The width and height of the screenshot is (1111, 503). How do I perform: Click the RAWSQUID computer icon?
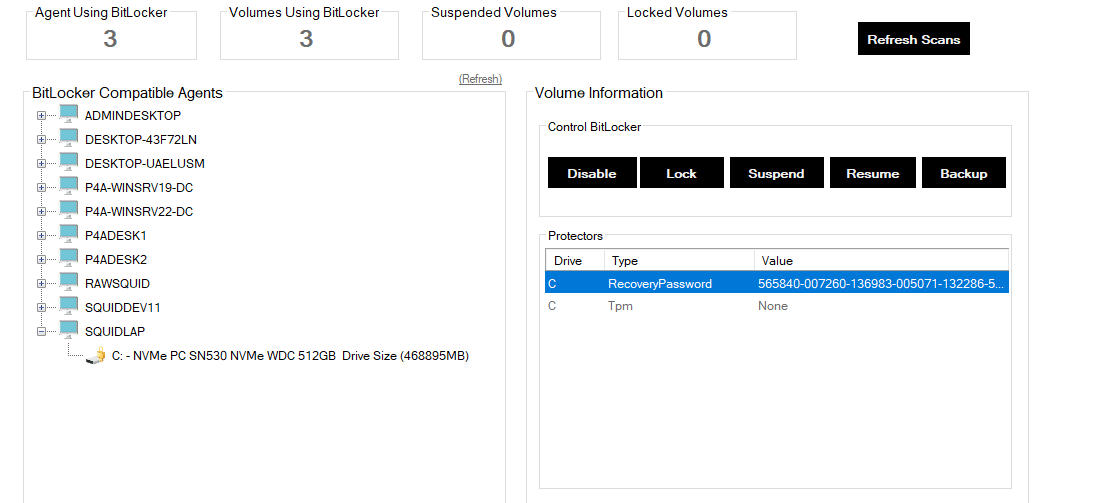pos(69,282)
